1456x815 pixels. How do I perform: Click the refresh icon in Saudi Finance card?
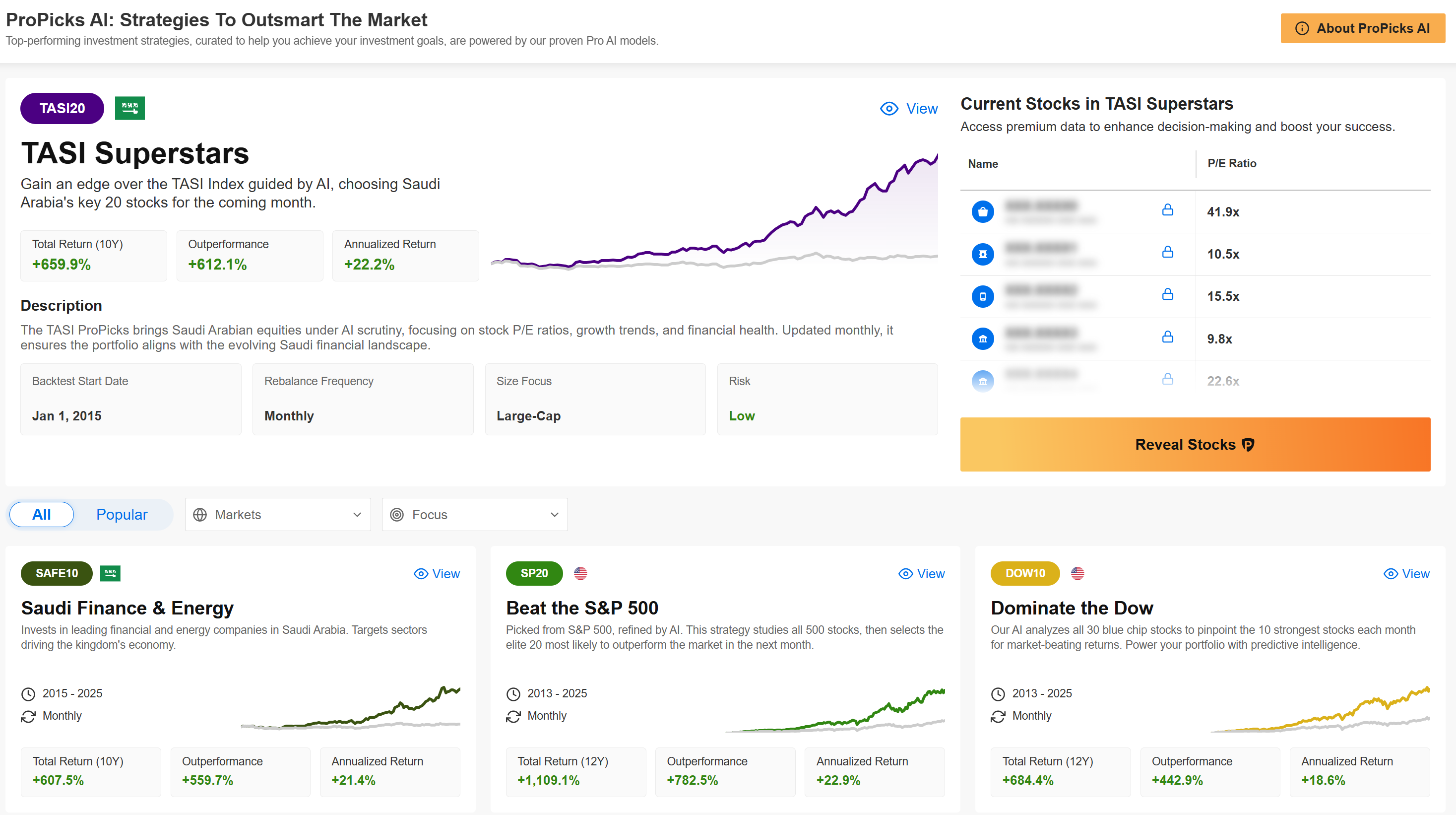[x=28, y=717]
